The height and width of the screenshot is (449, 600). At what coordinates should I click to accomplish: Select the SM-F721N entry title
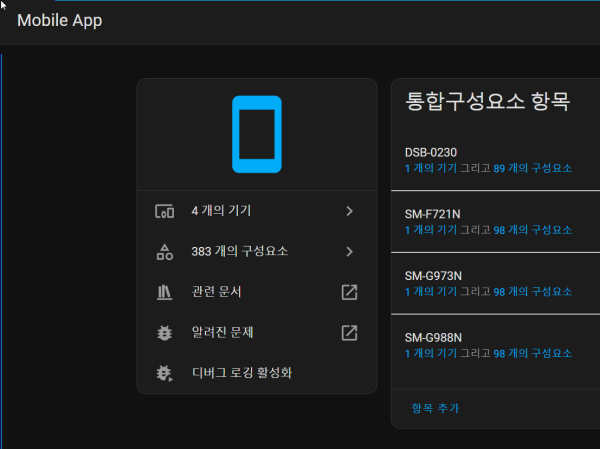click(x=432, y=214)
